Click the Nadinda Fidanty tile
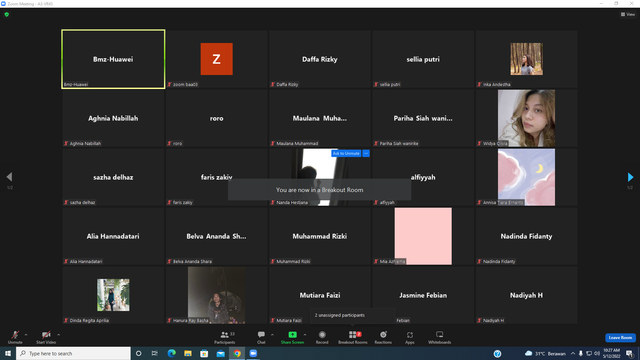The width and height of the screenshot is (640, 360). [x=526, y=236]
